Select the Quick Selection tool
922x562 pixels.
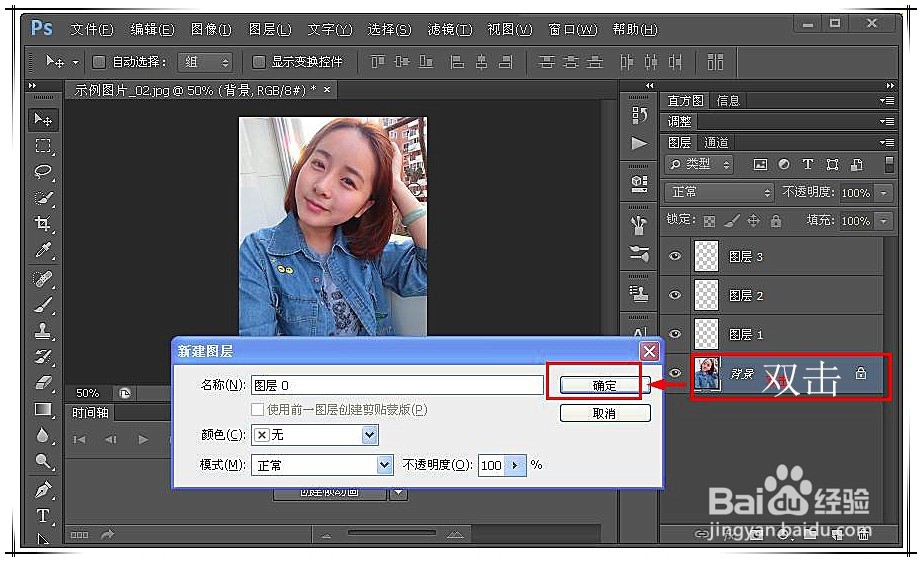[x=43, y=198]
